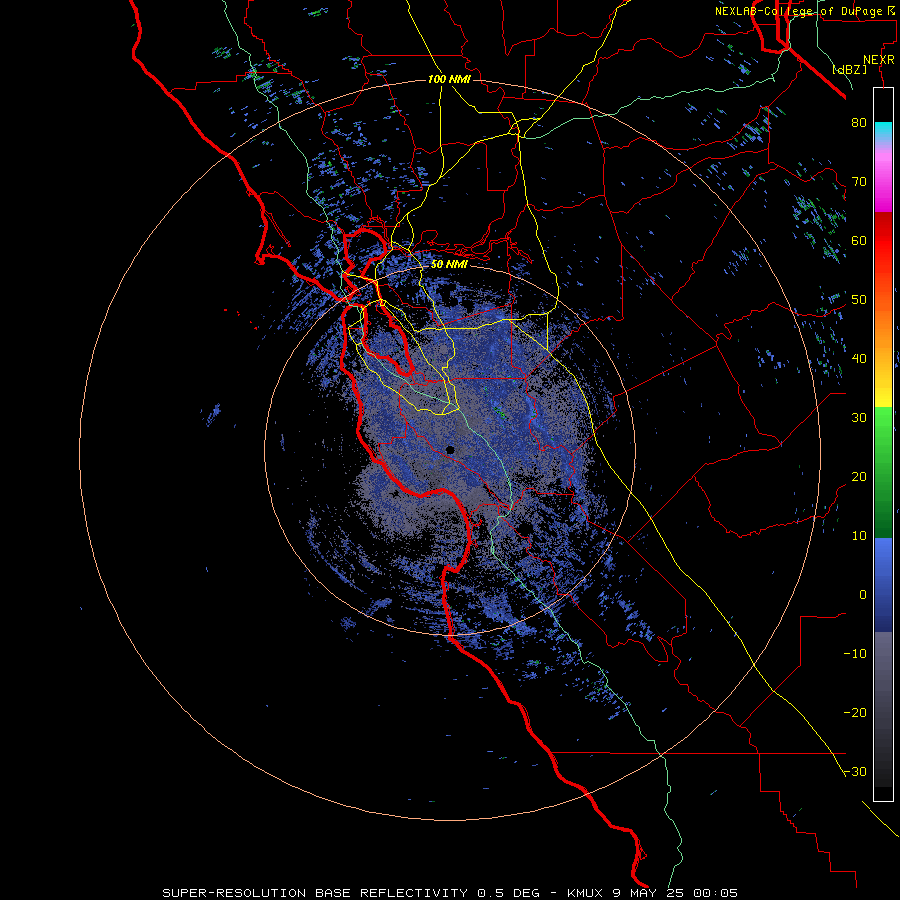
Task: Click the 20 tick label on the dBZ scale
Action: click(x=859, y=477)
